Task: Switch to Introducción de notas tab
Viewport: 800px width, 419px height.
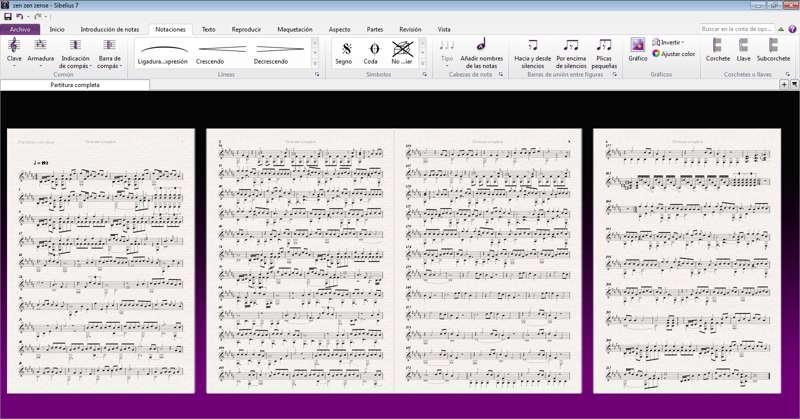Action: click(110, 30)
